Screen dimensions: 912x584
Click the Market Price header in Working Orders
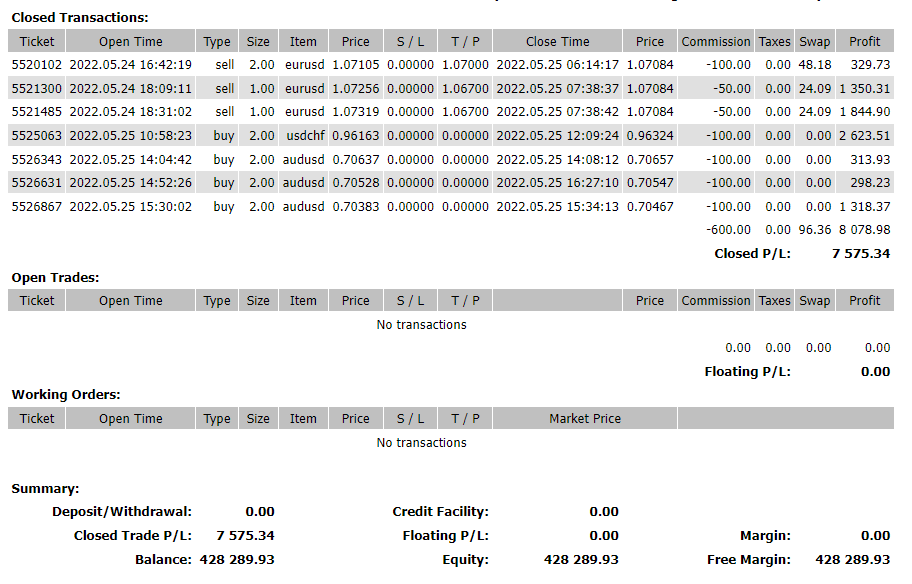(x=584, y=419)
